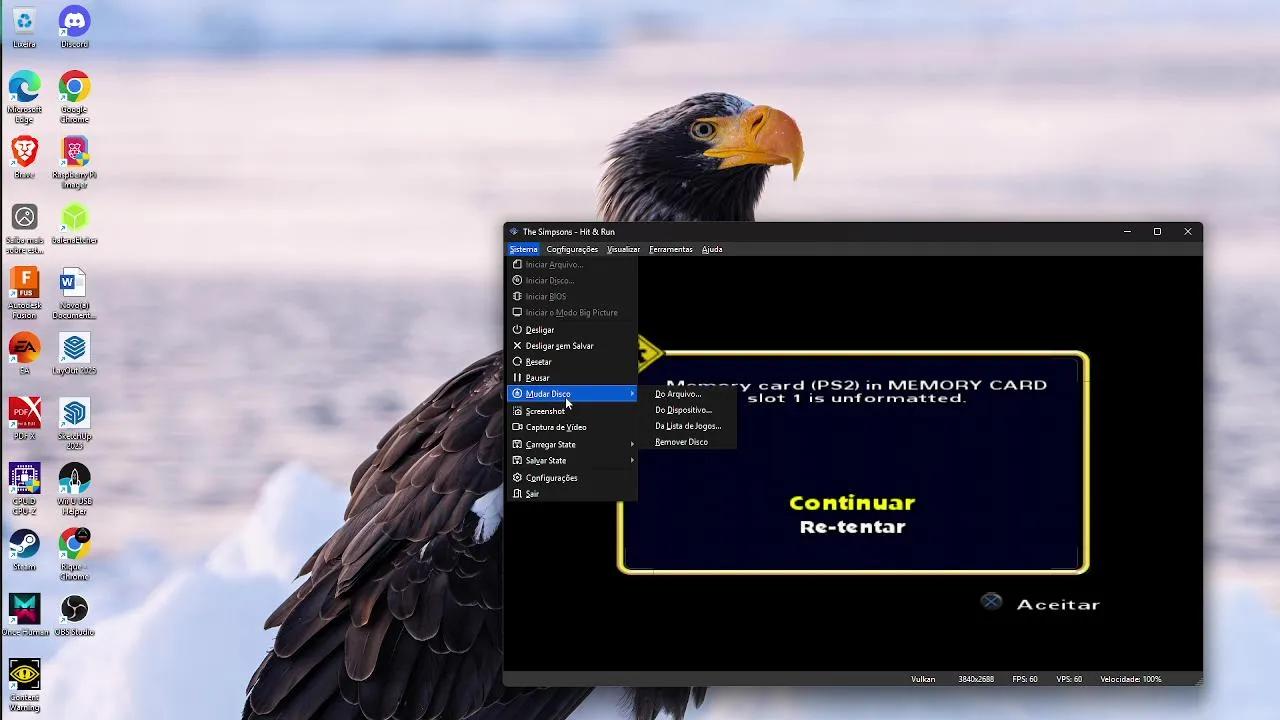Viewport: 1280px width, 720px height.
Task: Click VPS: 60 in status bar
Action: point(1069,679)
